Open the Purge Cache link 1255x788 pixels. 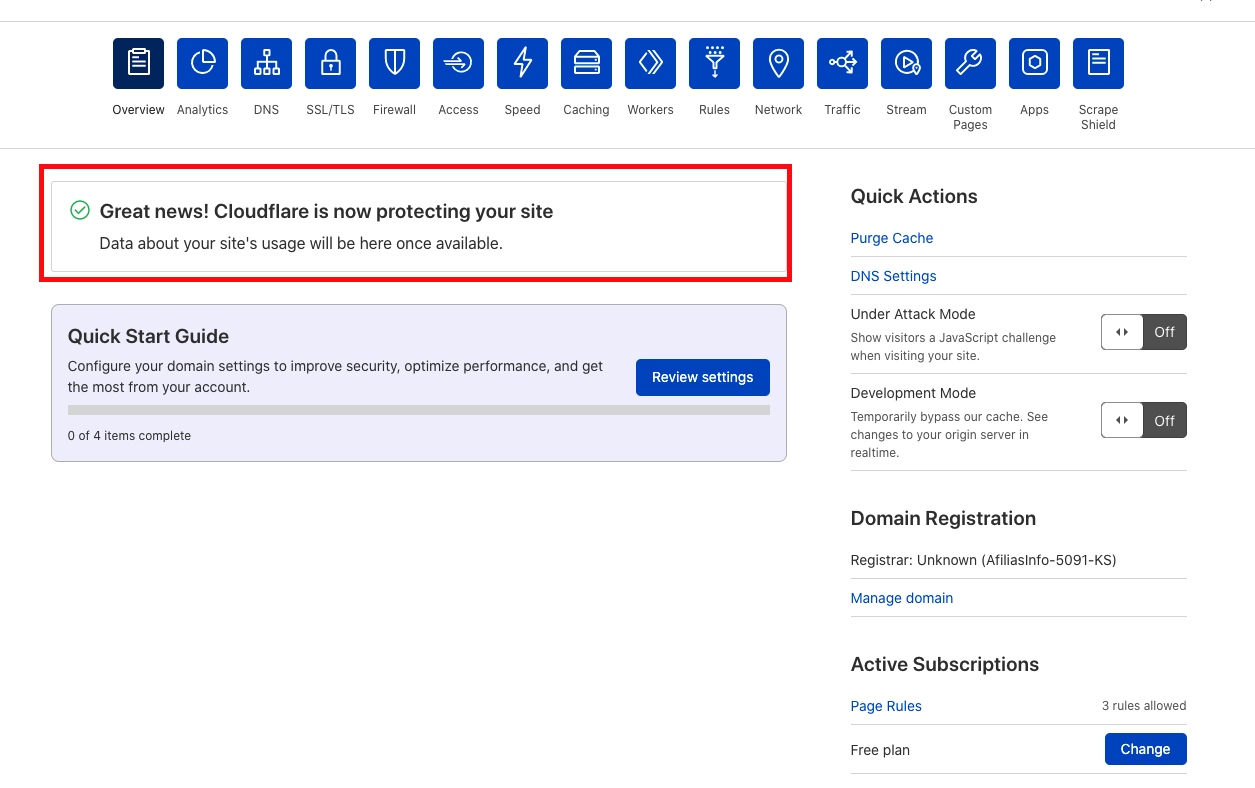892,238
